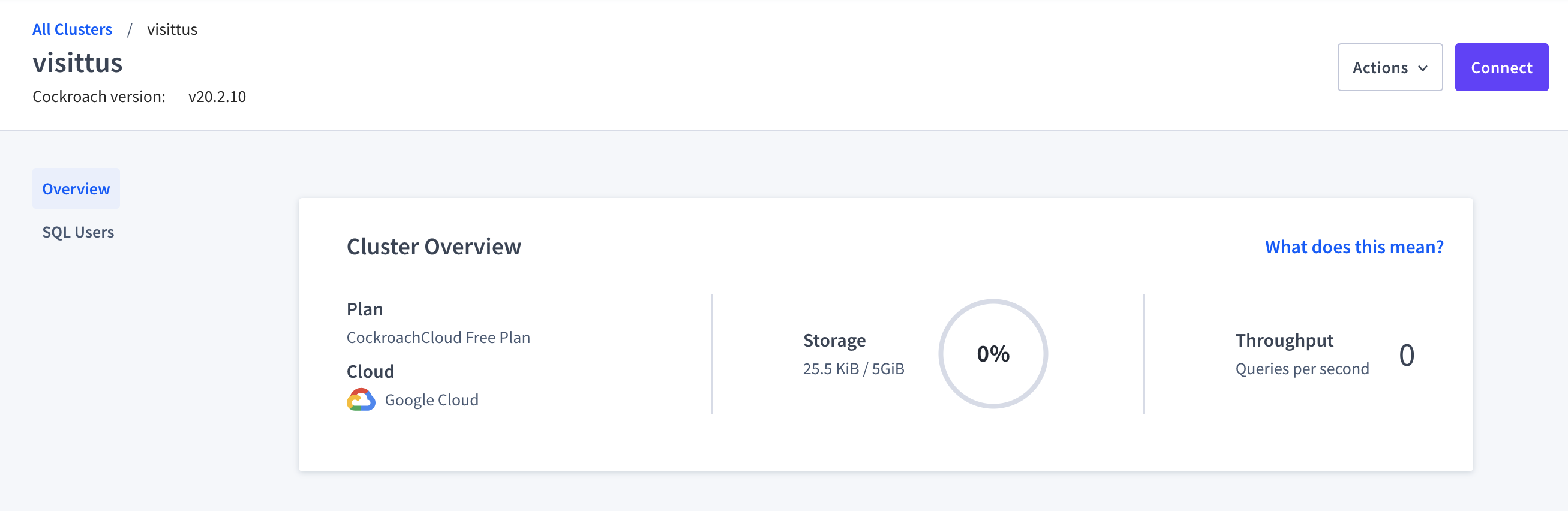Click the visittus cluster title heading
The image size is (1568, 511).
(77, 62)
